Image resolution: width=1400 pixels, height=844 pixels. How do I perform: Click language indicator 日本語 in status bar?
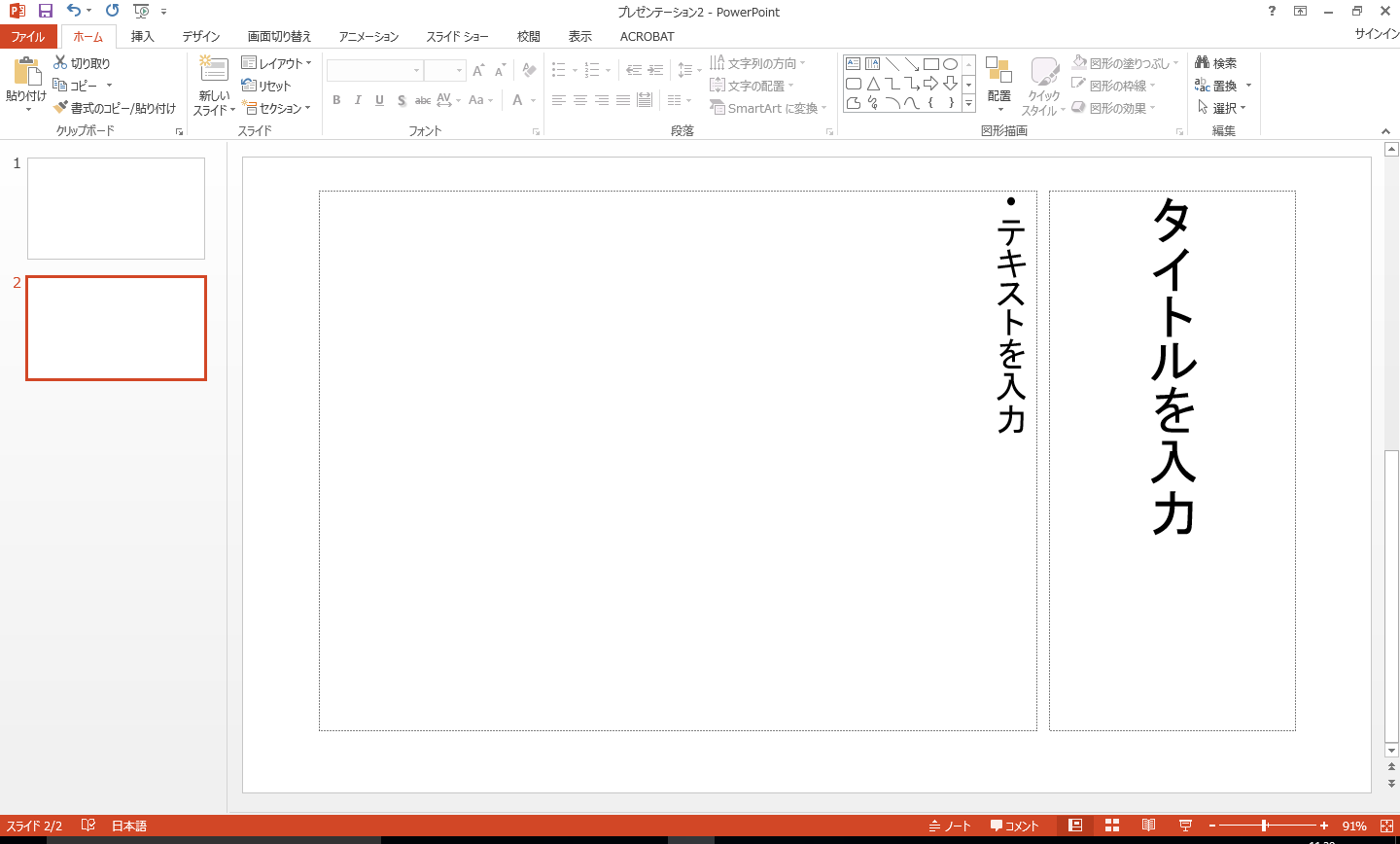pos(129,826)
